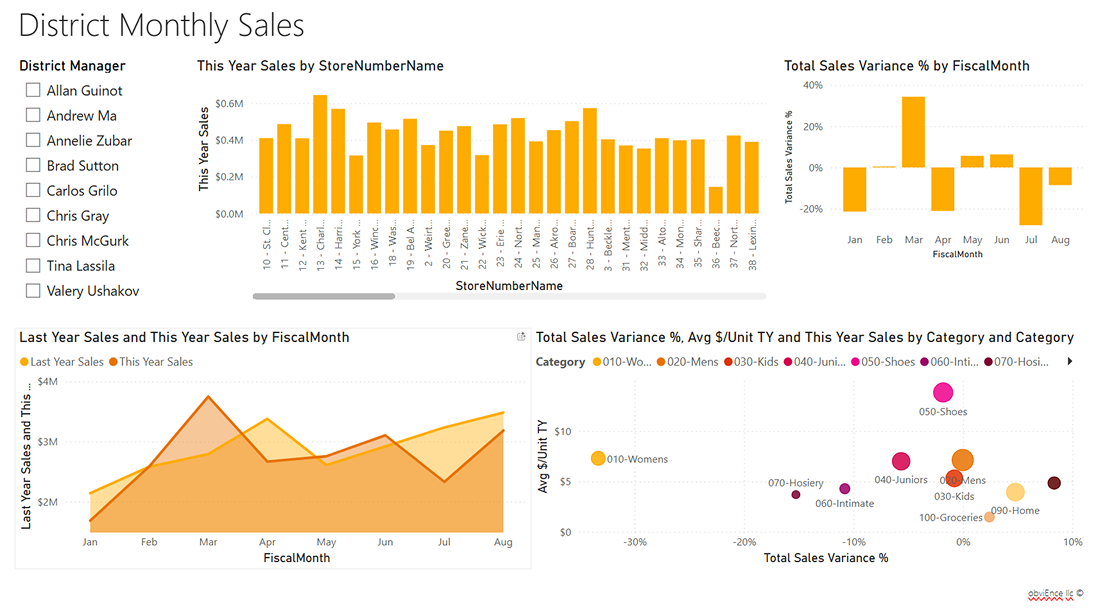
Task: Select Last Year Sales legend marker
Action: [25, 362]
